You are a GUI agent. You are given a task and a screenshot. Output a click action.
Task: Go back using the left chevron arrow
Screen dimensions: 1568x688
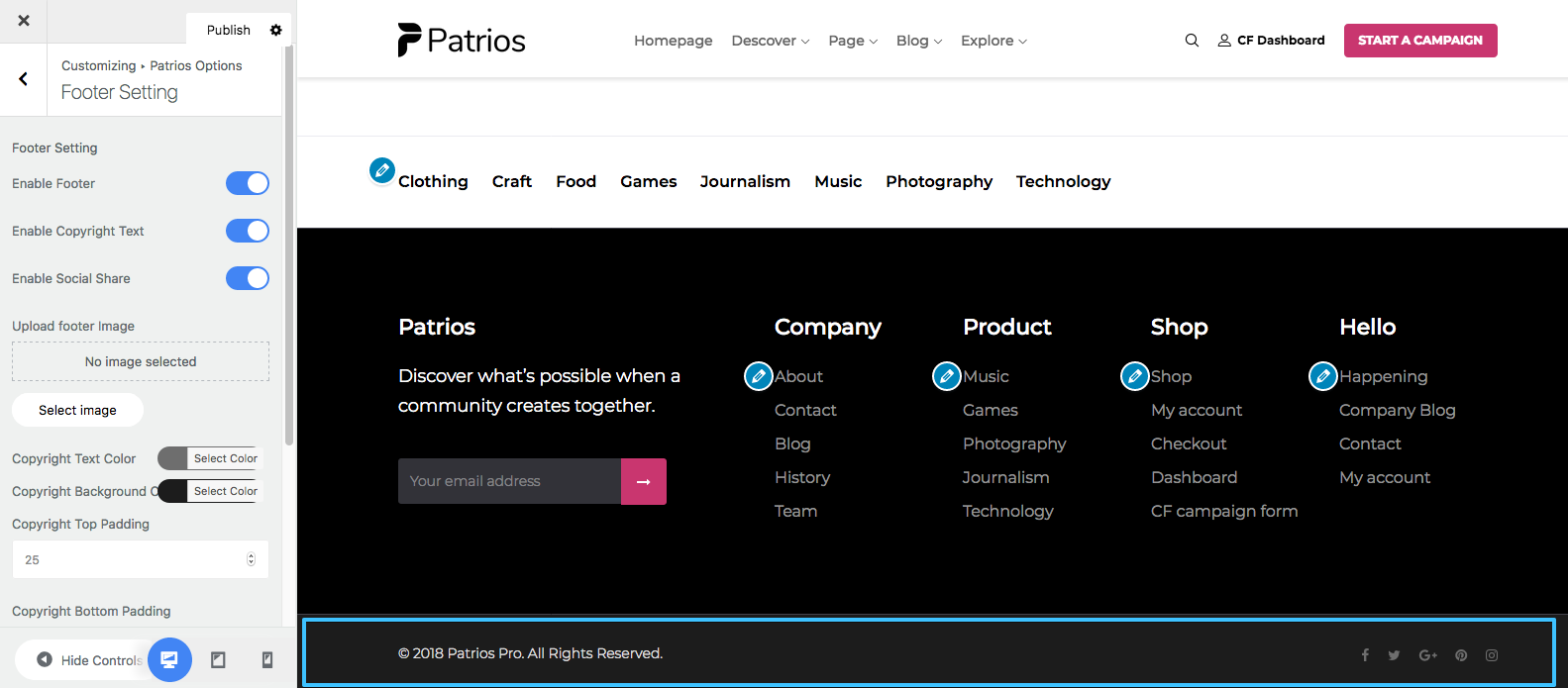(x=24, y=79)
